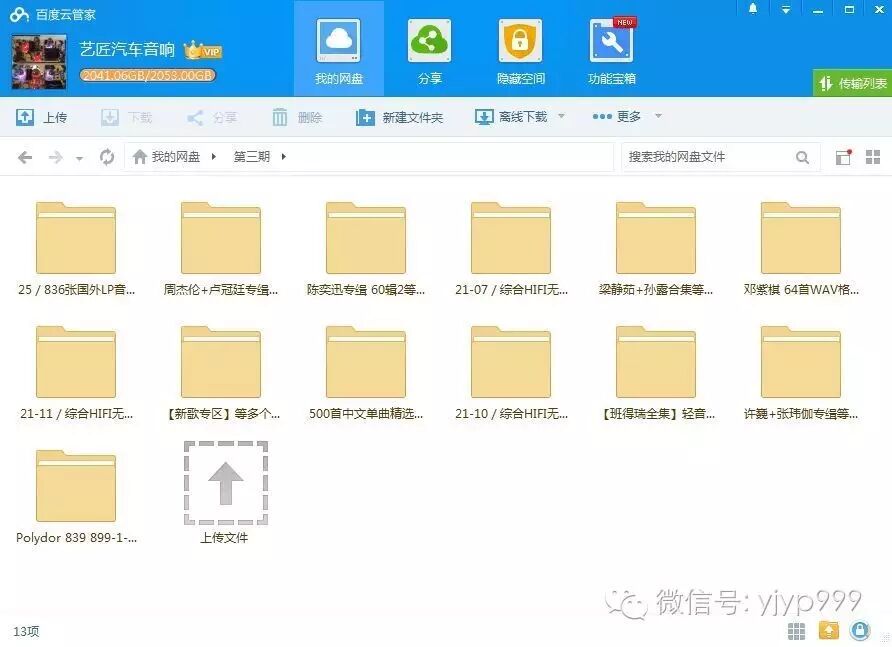Screen dimensions: 892x647
Task: Open the 功能宝箱 tab
Action: [612, 50]
